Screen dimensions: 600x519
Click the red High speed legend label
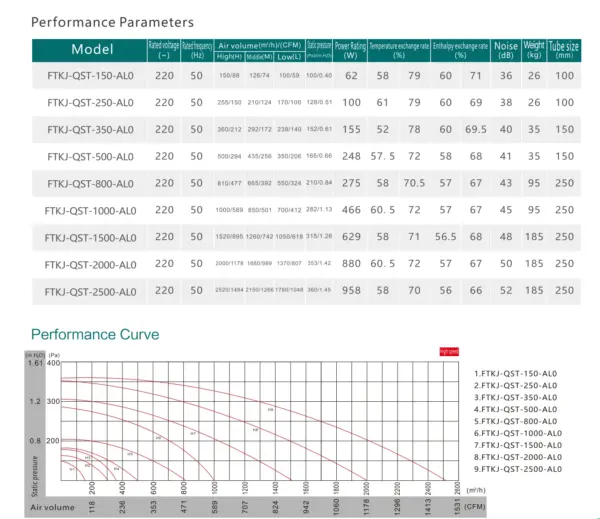coord(447,351)
